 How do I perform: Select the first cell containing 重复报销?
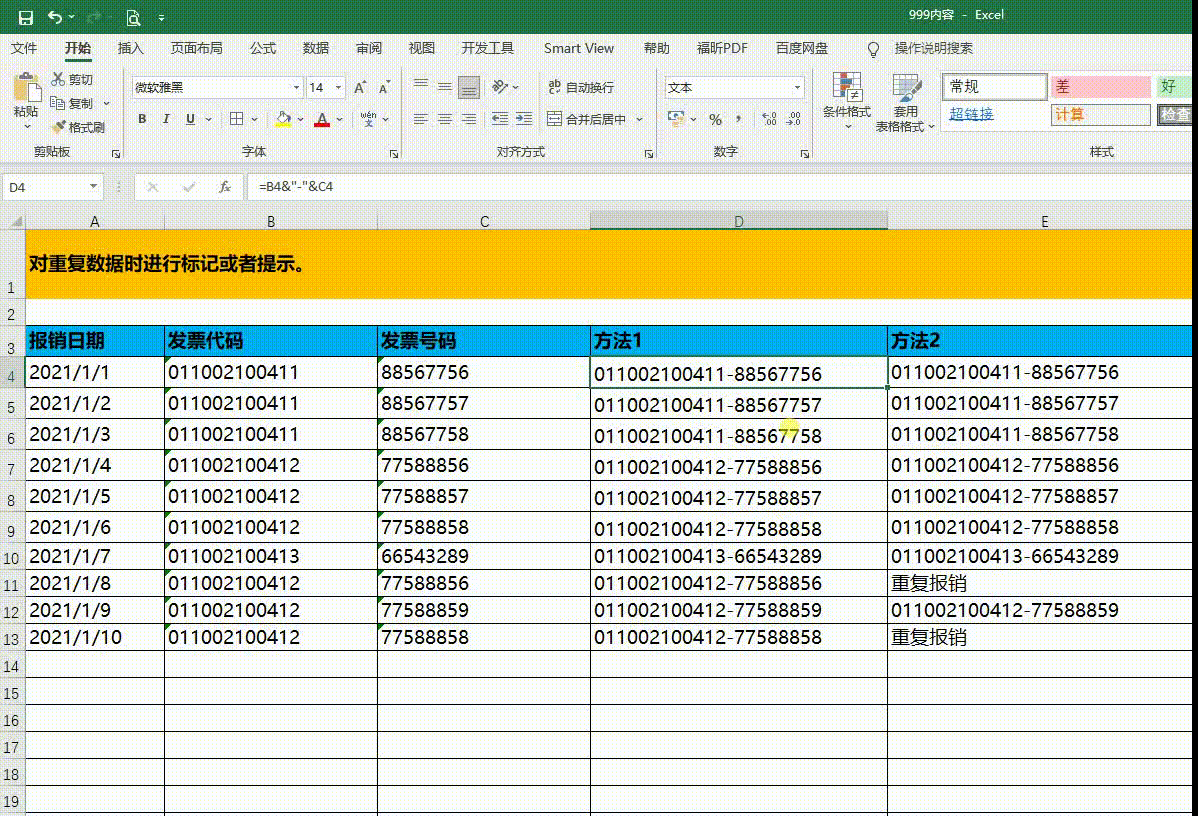[x=1042, y=583]
